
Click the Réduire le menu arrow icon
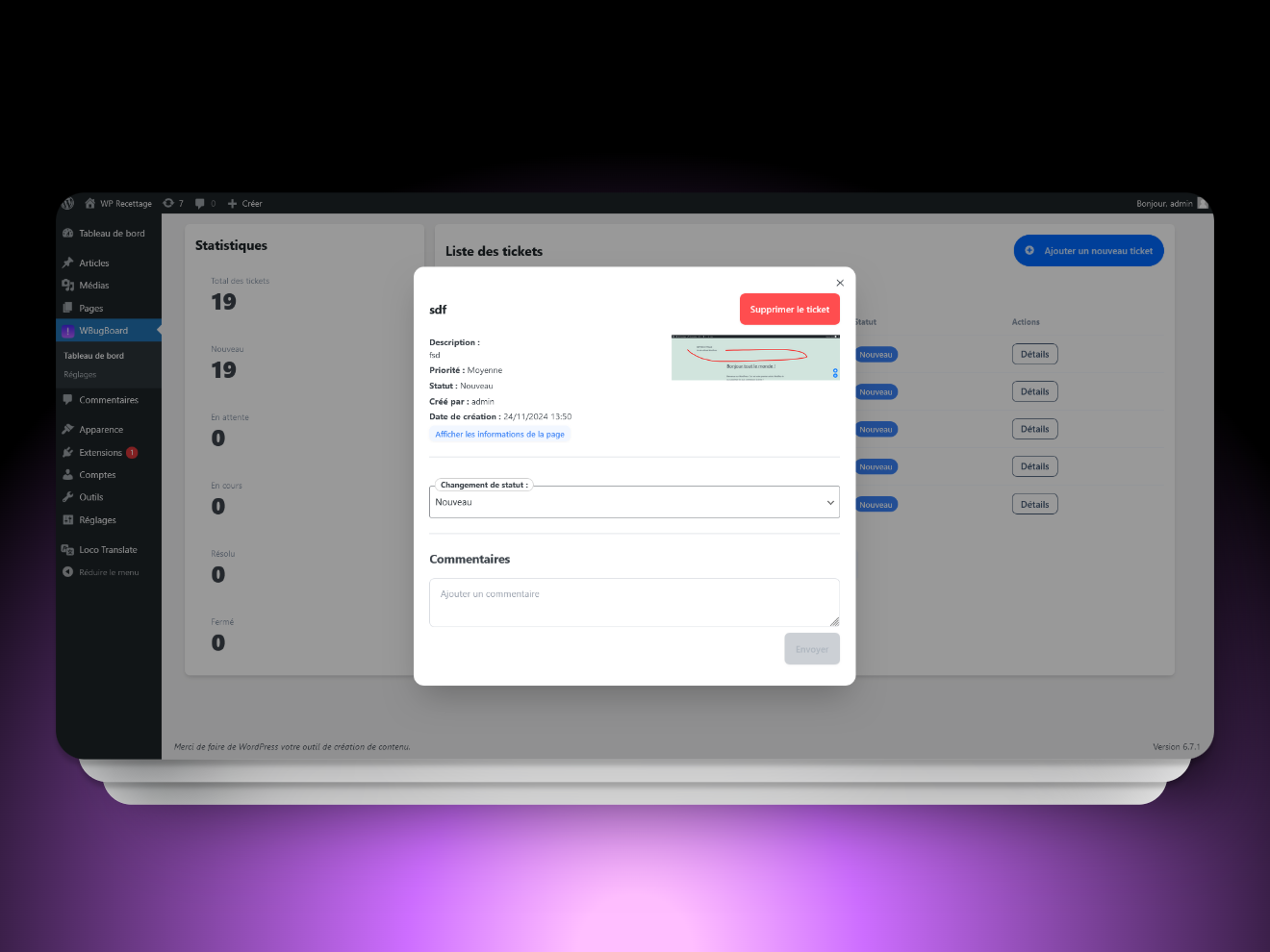68,572
